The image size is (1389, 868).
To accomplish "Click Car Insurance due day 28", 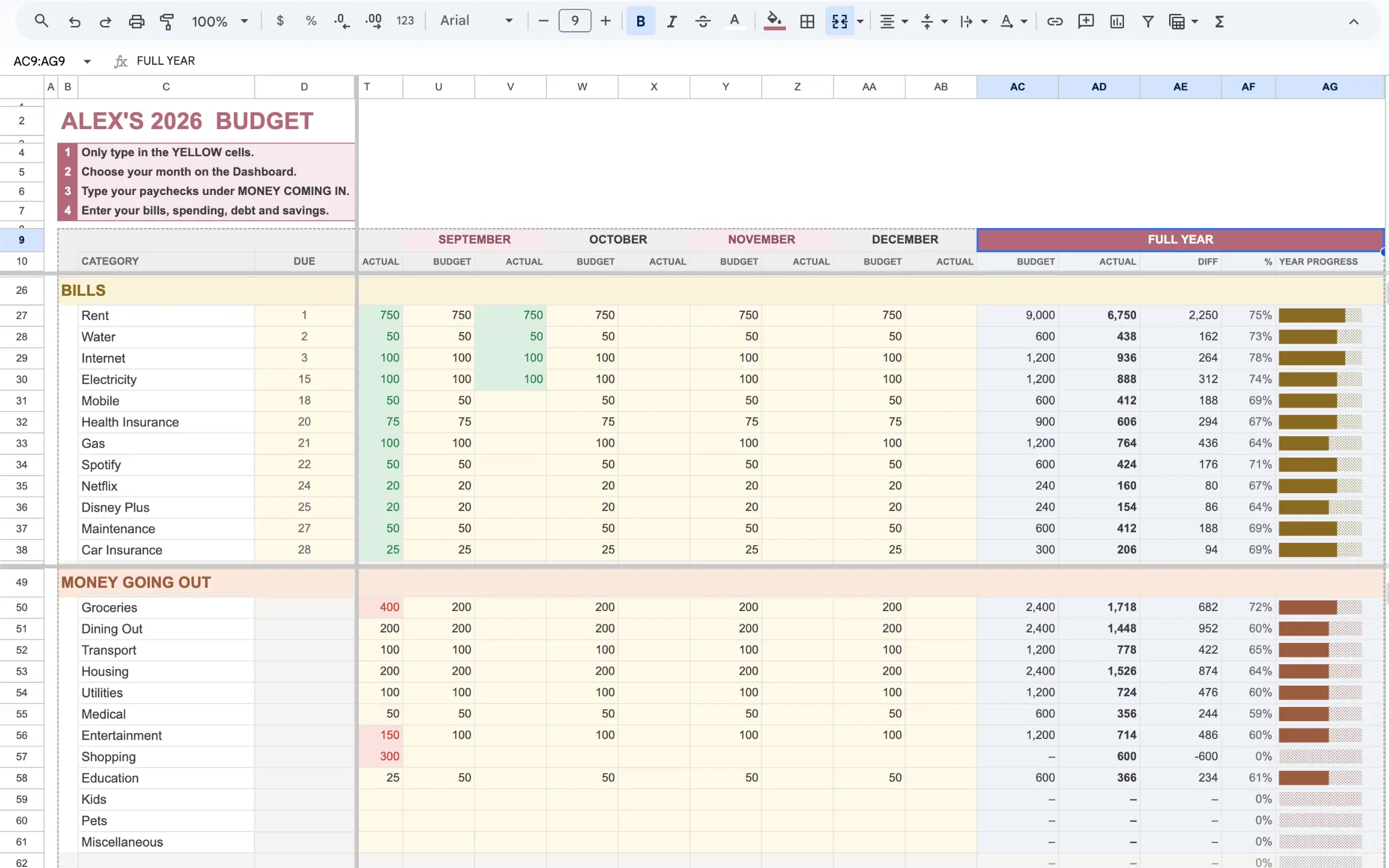I will coord(304,550).
